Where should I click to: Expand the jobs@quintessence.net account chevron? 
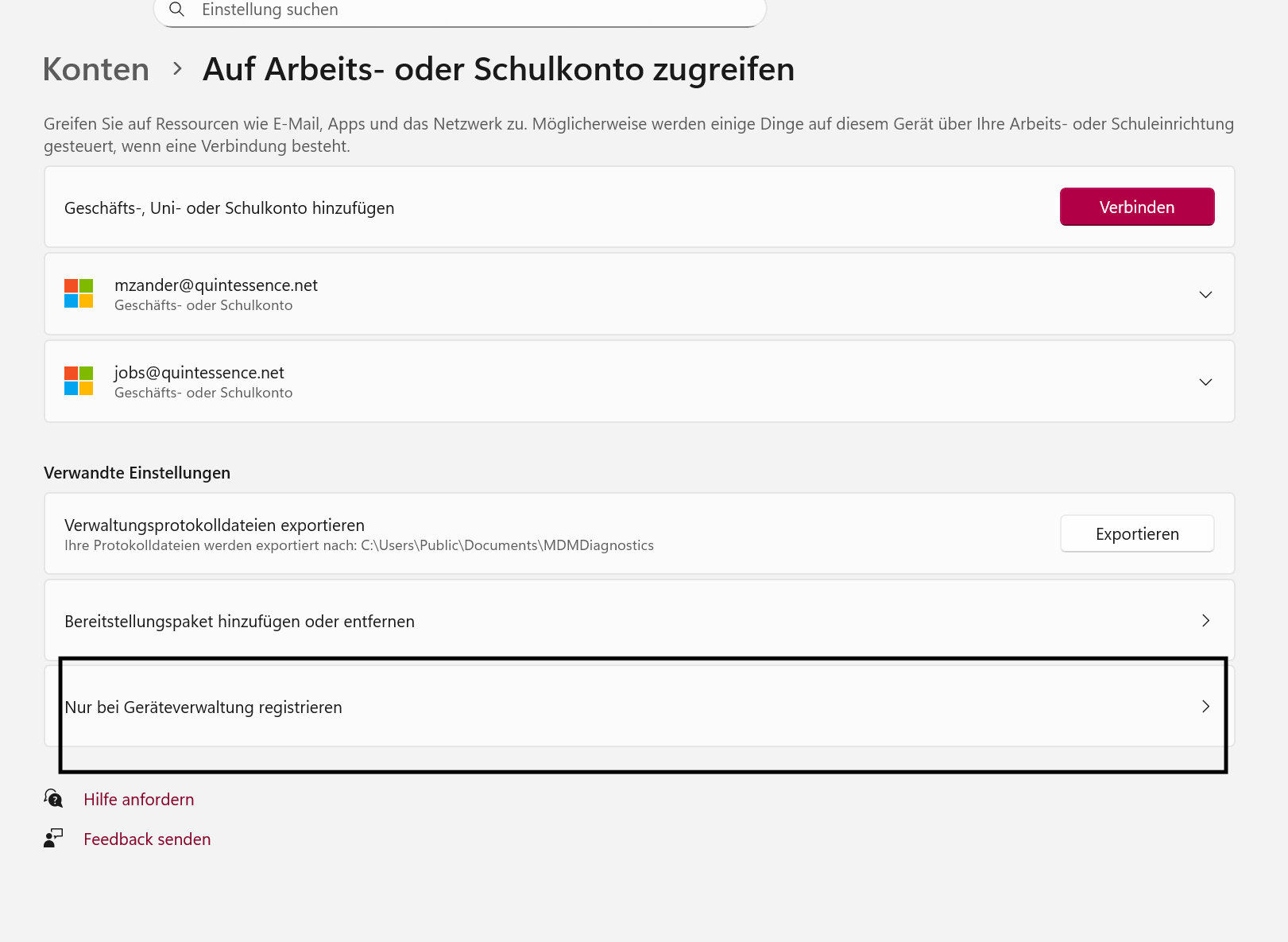click(1205, 382)
